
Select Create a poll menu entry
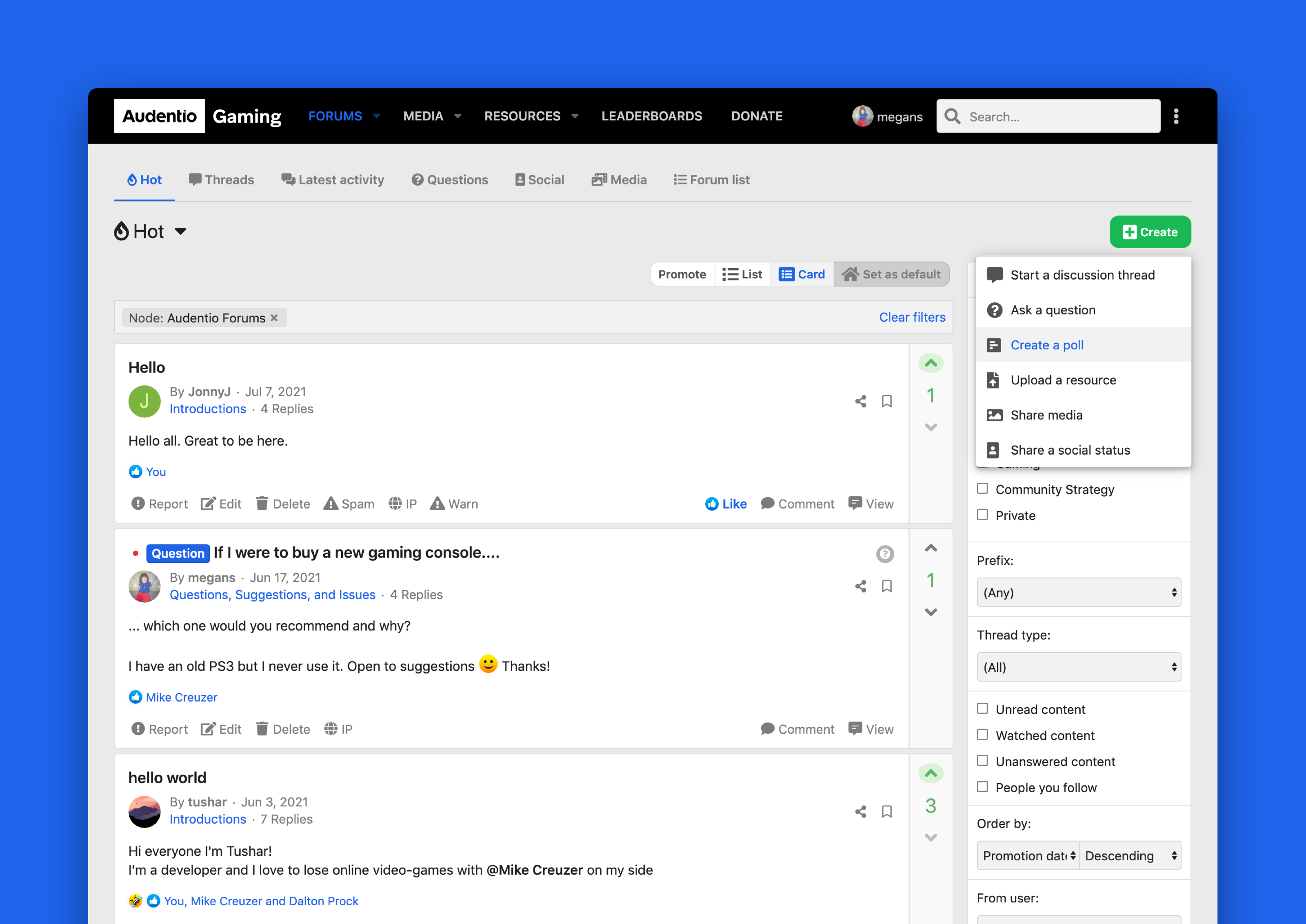click(1046, 345)
